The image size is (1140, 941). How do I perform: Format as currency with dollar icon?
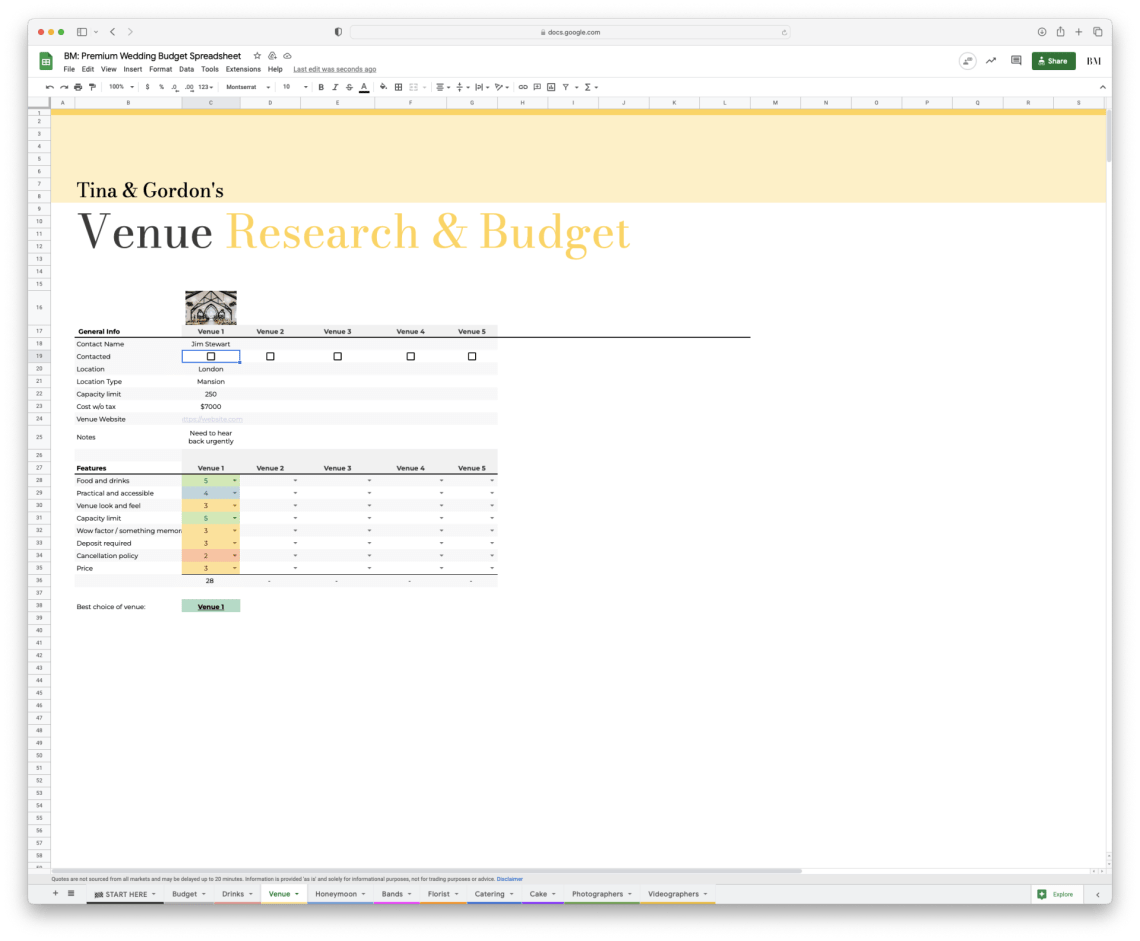pos(147,87)
